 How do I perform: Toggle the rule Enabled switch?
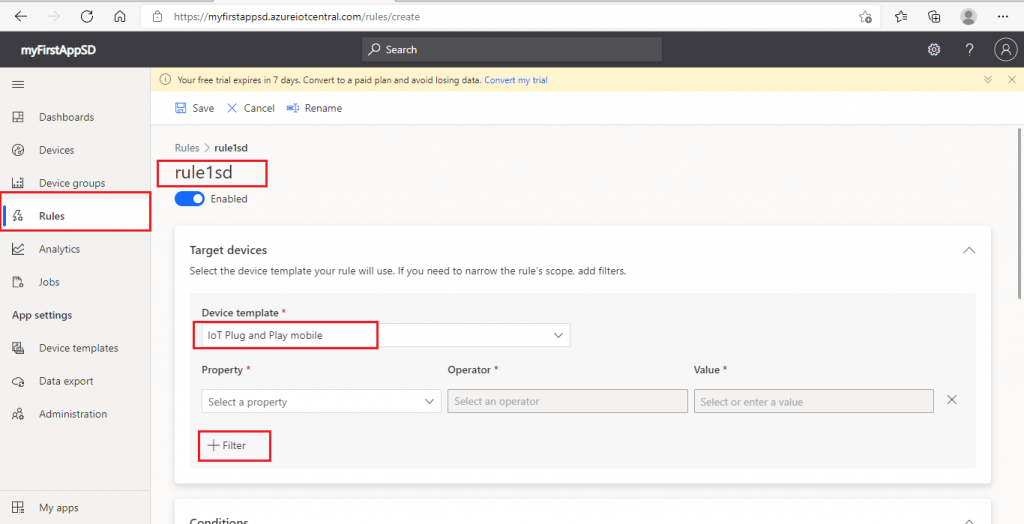coord(190,199)
